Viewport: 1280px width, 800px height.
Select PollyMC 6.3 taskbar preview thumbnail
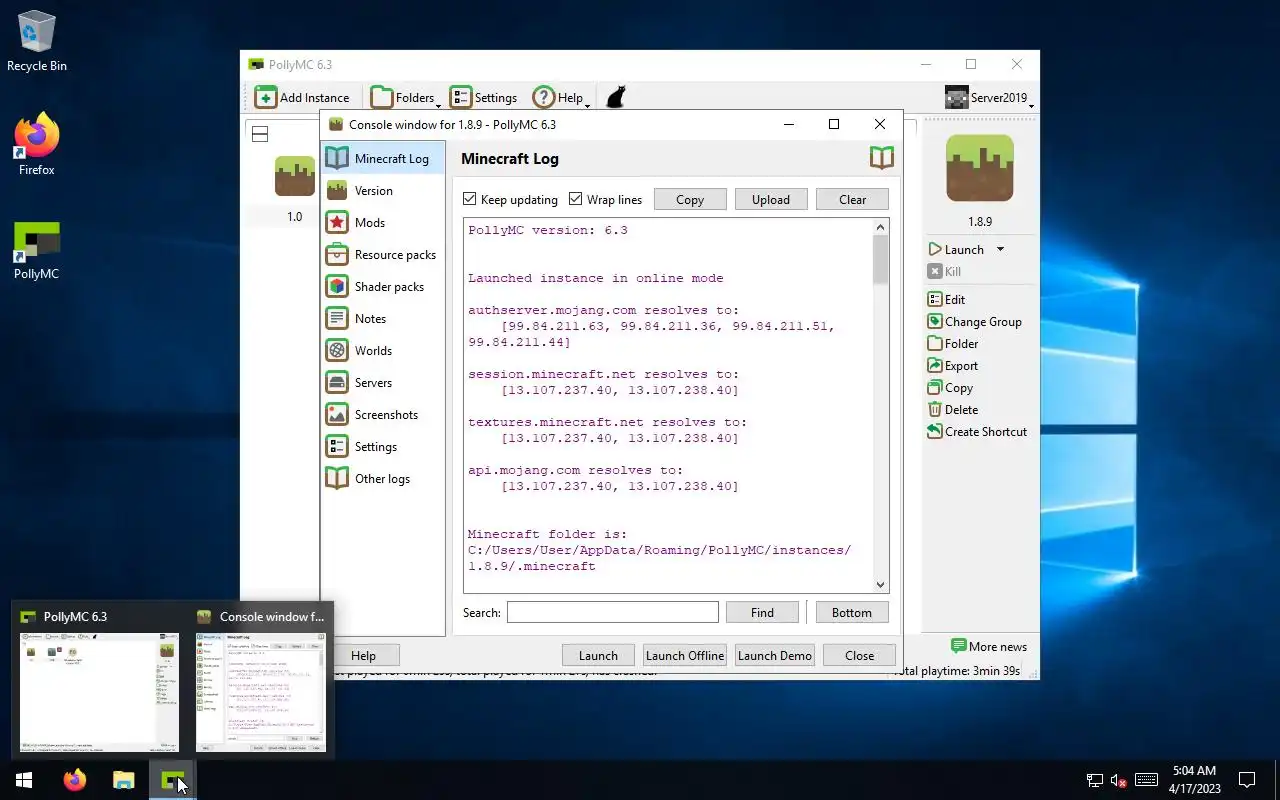[x=98, y=681]
